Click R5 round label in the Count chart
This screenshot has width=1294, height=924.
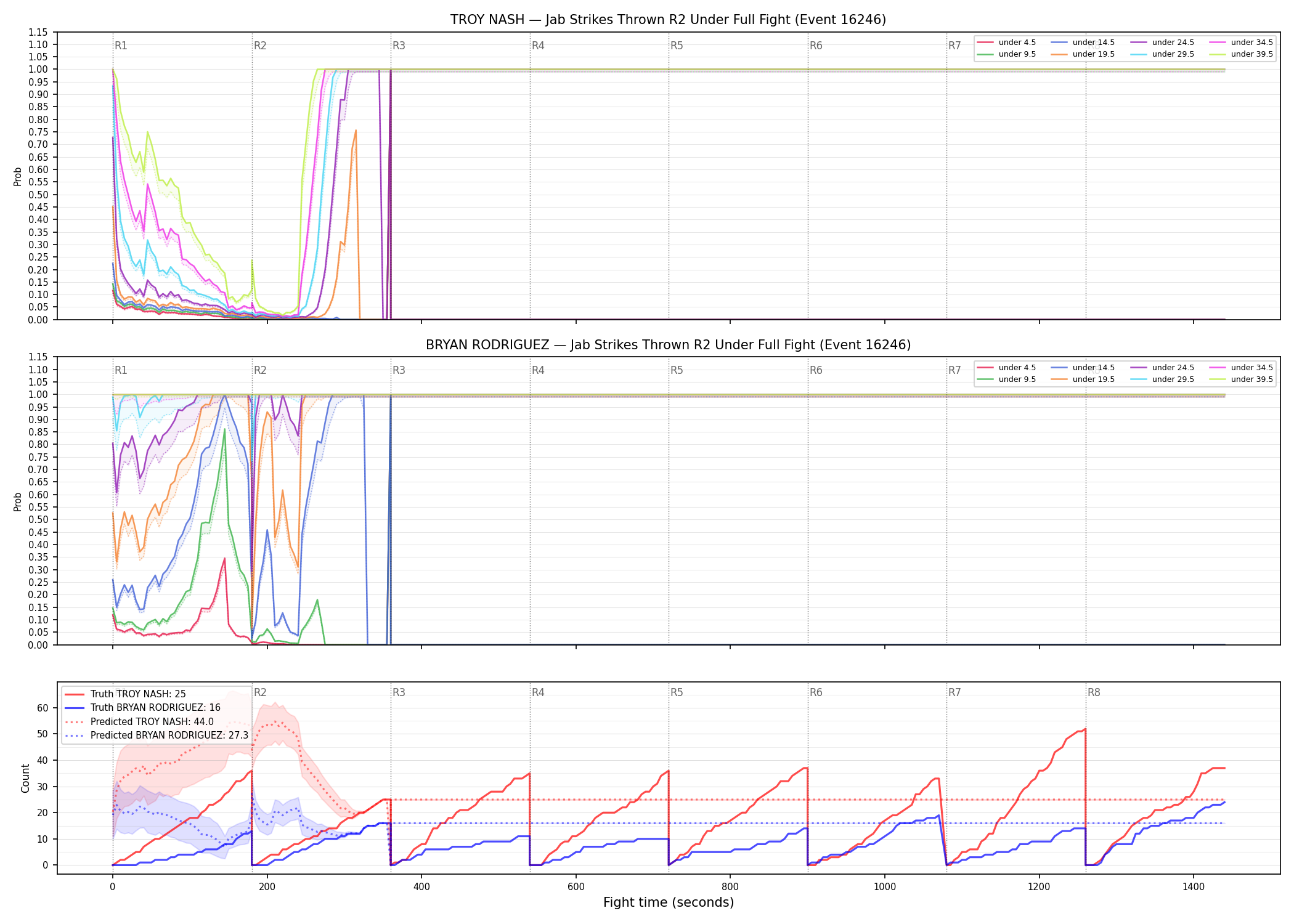677,692
